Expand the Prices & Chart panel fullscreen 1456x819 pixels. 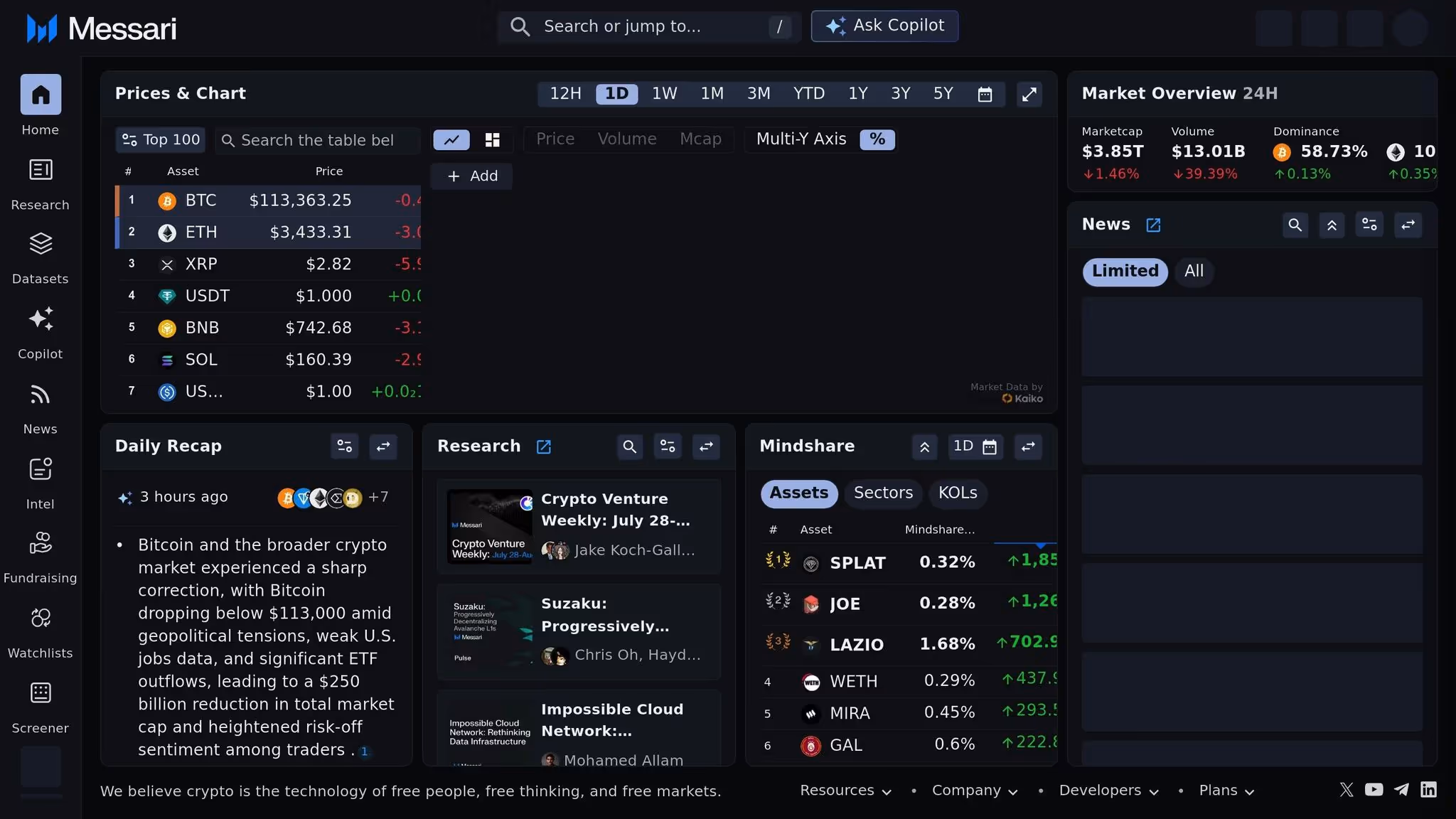coord(1029,95)
